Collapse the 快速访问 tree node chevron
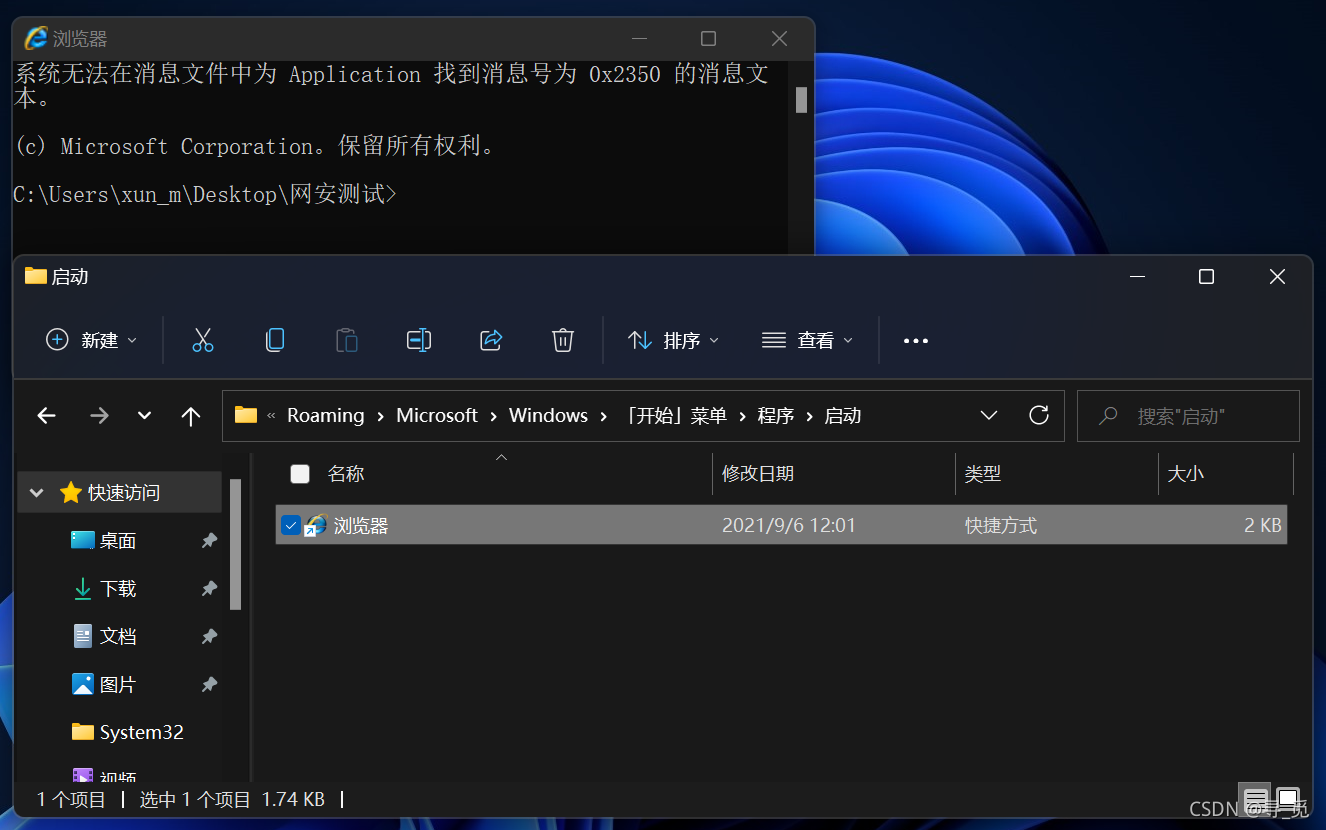Viewport: 1326px width, 830px height. click(x=37, y=493)
